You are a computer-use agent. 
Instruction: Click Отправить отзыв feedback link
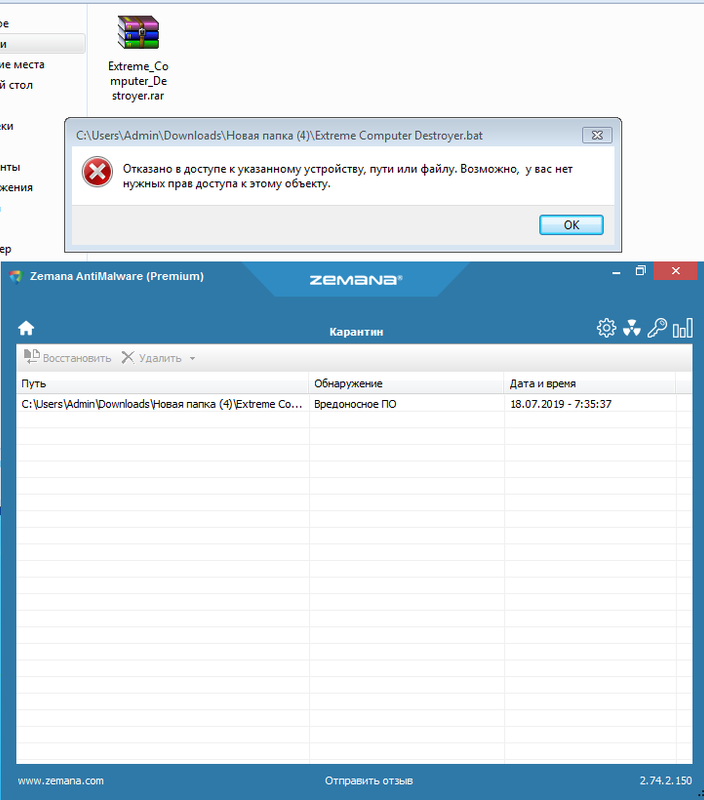coord(369,781)
